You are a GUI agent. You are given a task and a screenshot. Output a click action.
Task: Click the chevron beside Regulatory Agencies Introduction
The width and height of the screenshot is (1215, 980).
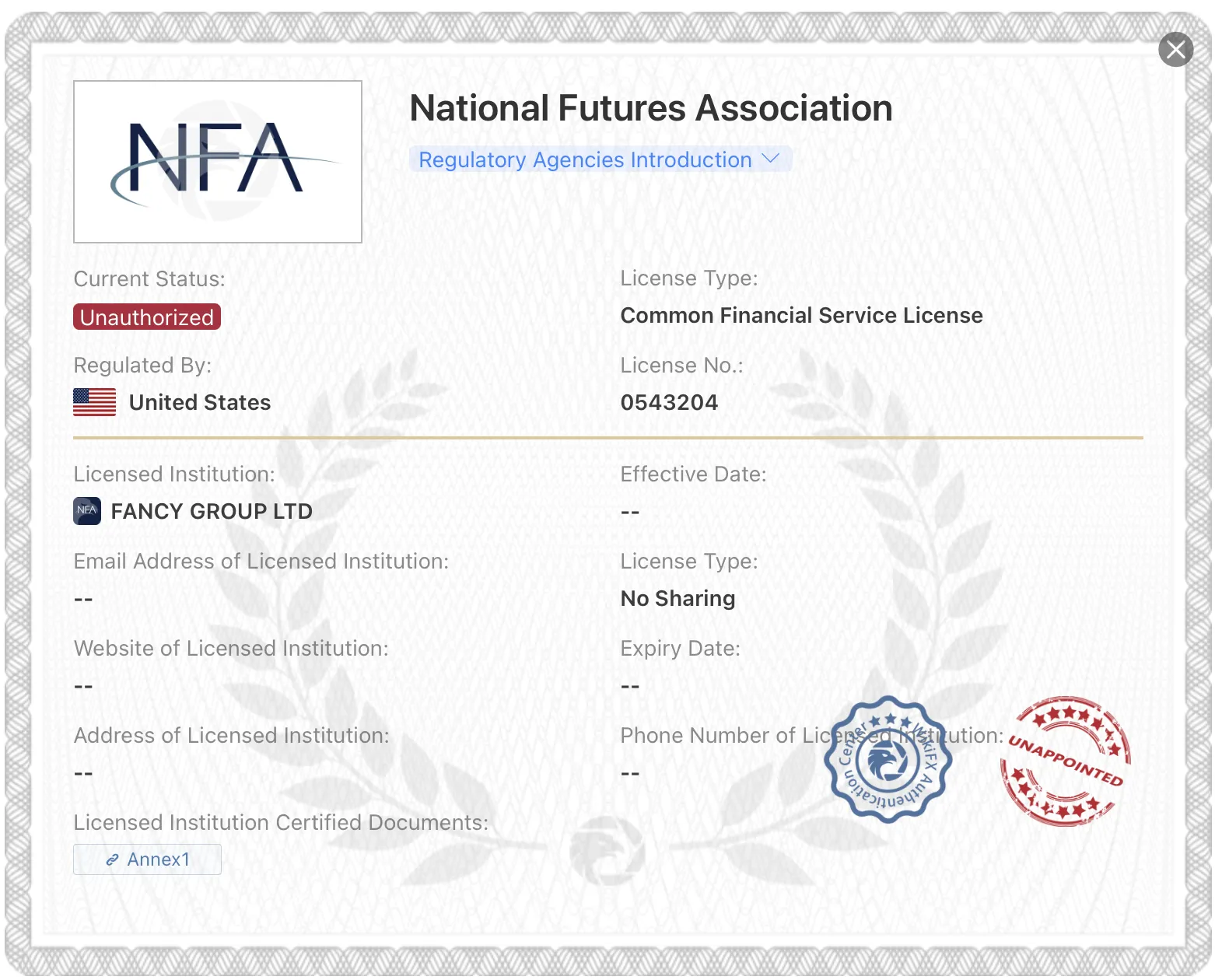pos(770,159)
